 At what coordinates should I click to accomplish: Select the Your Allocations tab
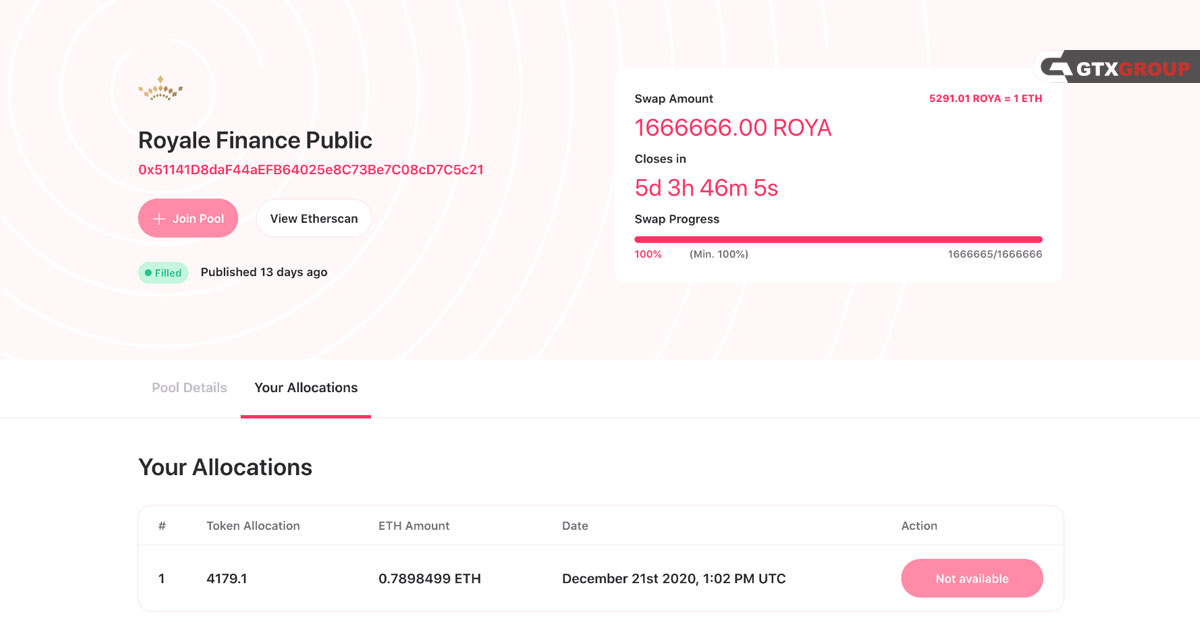tap(306, 388)
